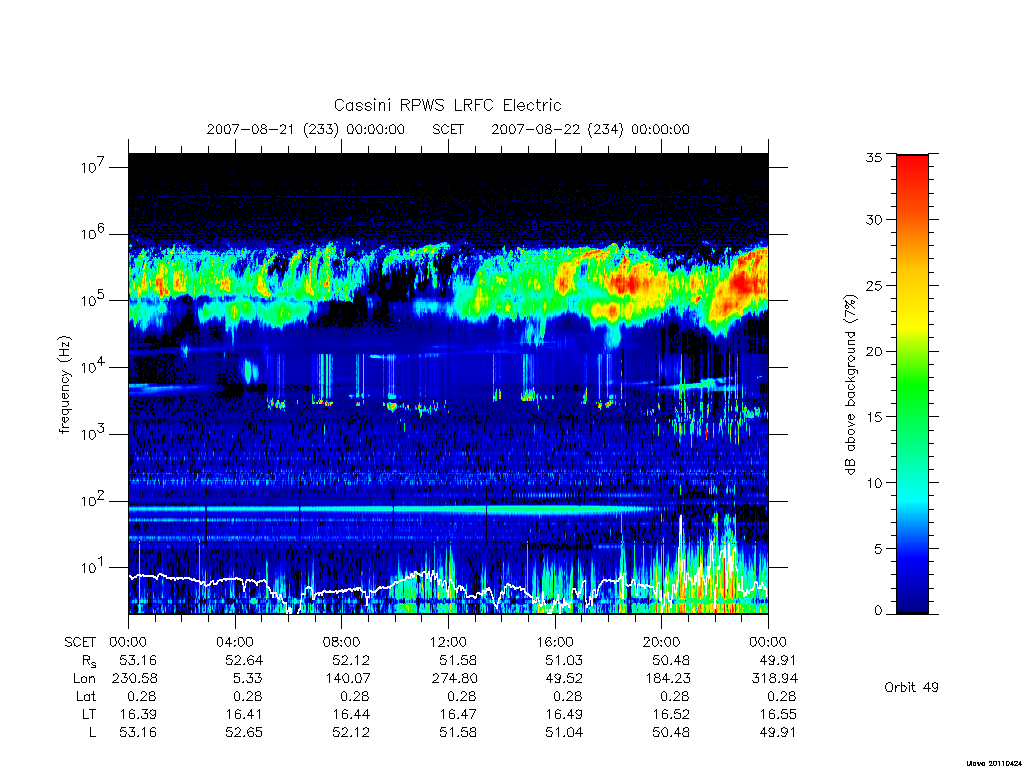
Task: Click the 'dB above background (7%)' label
Action: (850, 385)
